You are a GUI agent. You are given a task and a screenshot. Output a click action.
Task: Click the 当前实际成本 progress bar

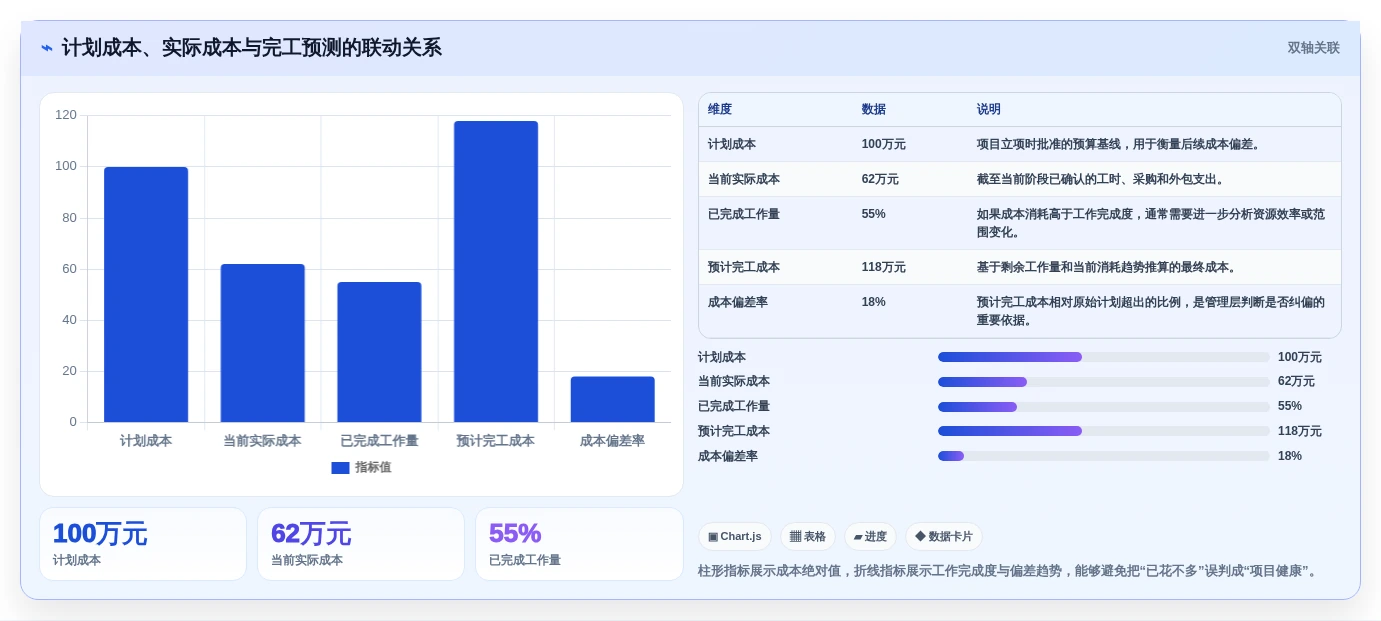(x=1104, y=382)
